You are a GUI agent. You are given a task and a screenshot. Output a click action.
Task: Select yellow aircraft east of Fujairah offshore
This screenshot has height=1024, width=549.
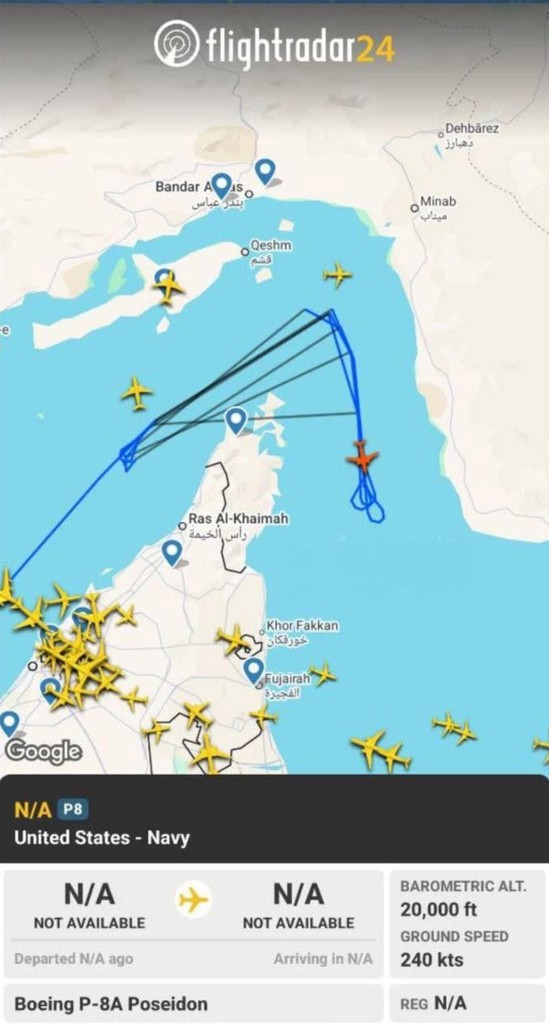[x=322, y=673]
